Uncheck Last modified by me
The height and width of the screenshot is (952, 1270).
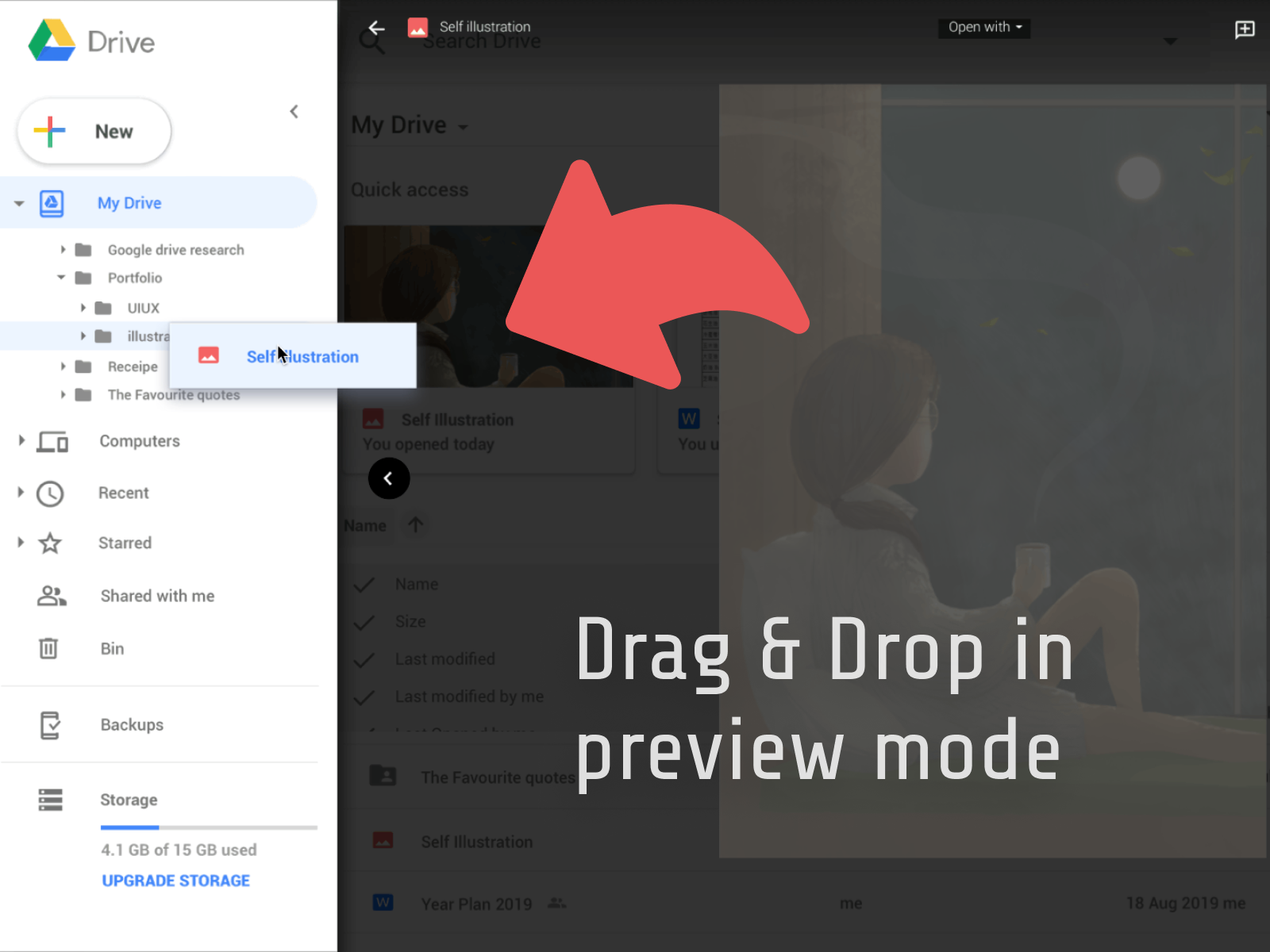click(x=364, y=697)
